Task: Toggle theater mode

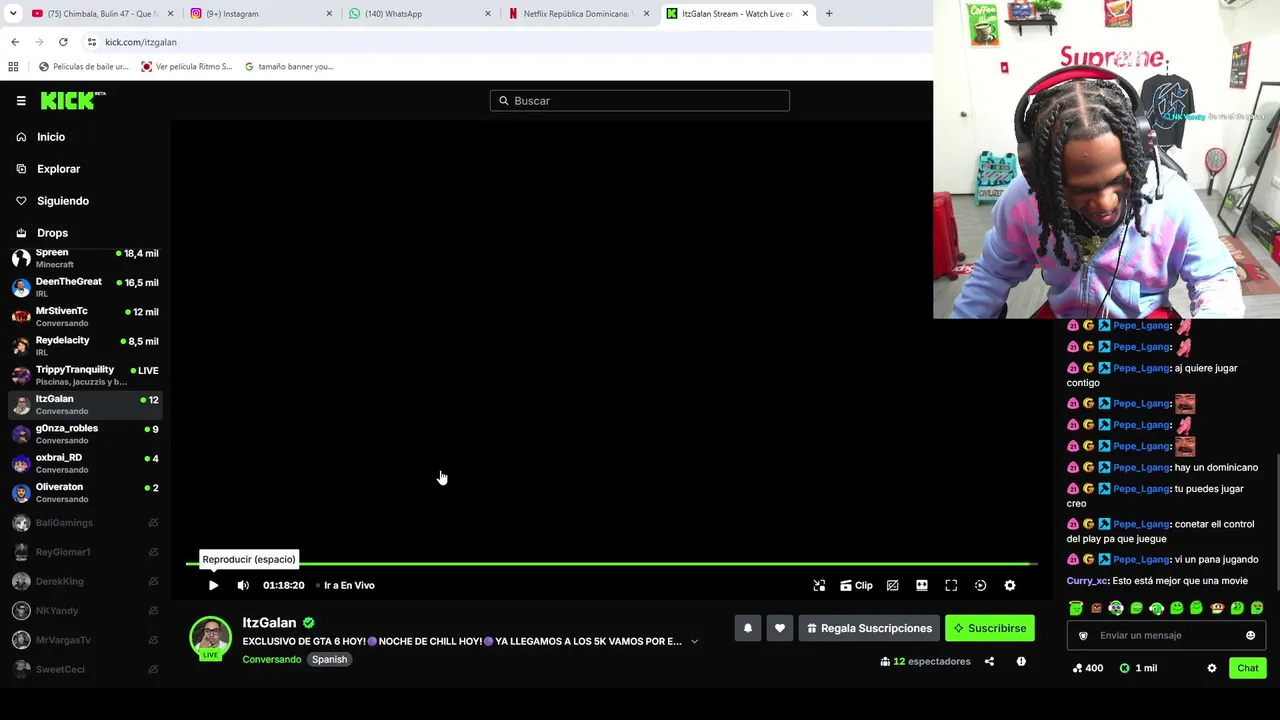Action: point(922,585)
